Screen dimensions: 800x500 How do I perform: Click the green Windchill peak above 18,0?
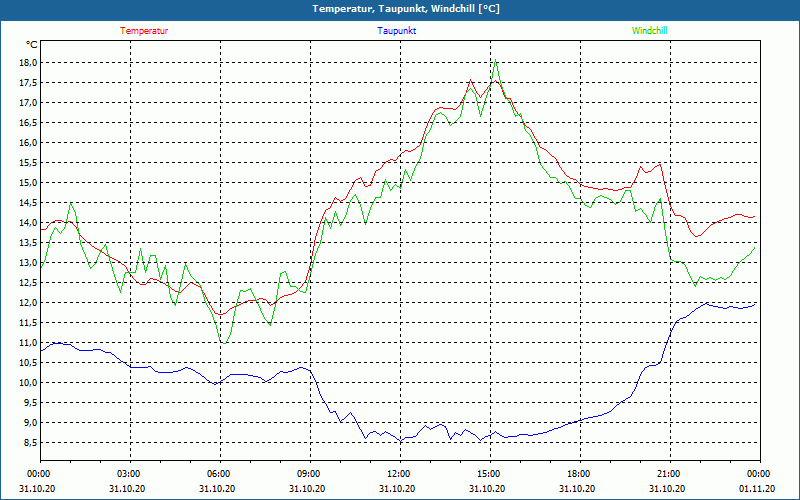[495, 60]
